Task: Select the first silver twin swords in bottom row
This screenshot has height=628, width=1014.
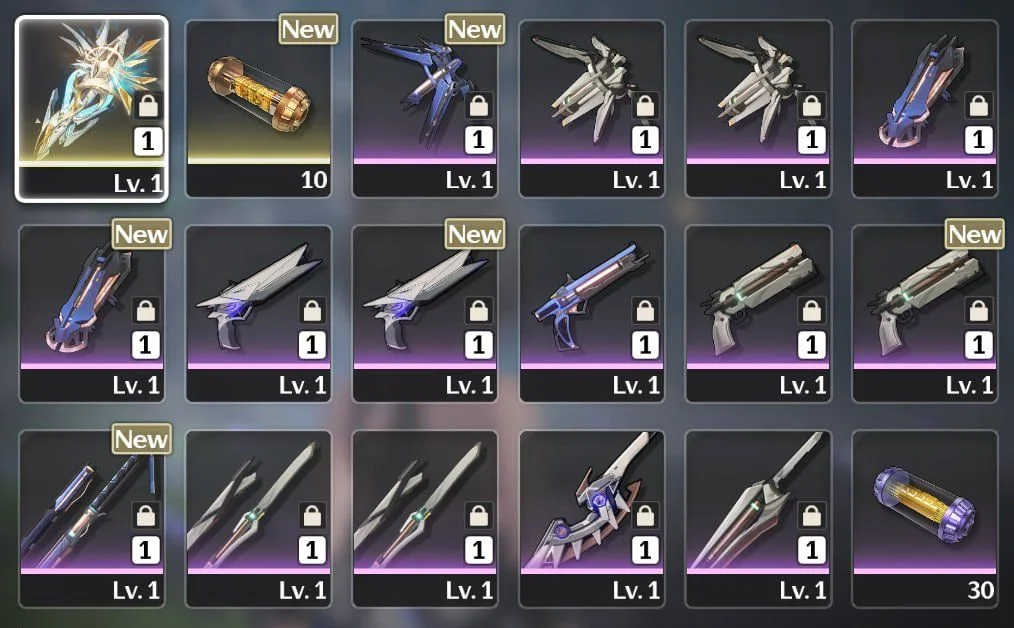Action: [259, 519]
